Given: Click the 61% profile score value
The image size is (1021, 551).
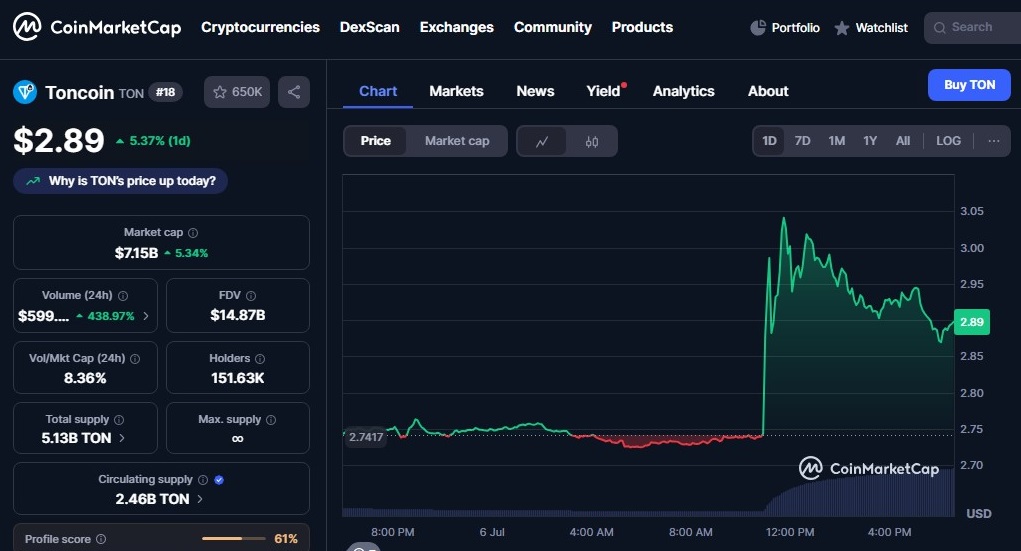Looking at the screenshot, I should click(x=286, y=539).
